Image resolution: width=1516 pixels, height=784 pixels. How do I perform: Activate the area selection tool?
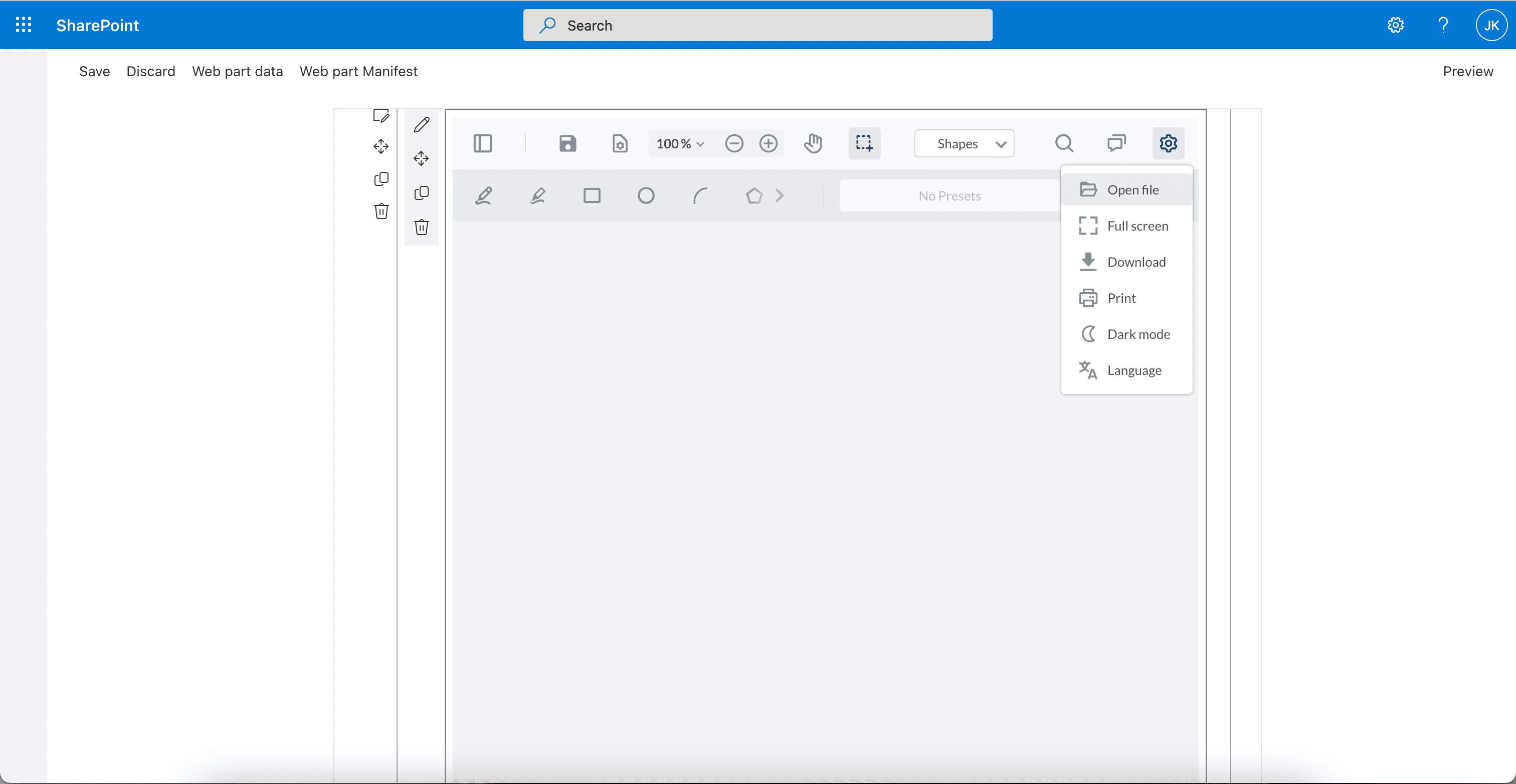tap(864, 143)
